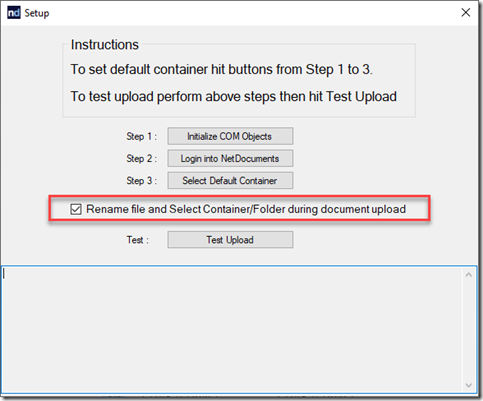
Task: Click the Initialize COM Objects button
Action: [x=230, y=136]
